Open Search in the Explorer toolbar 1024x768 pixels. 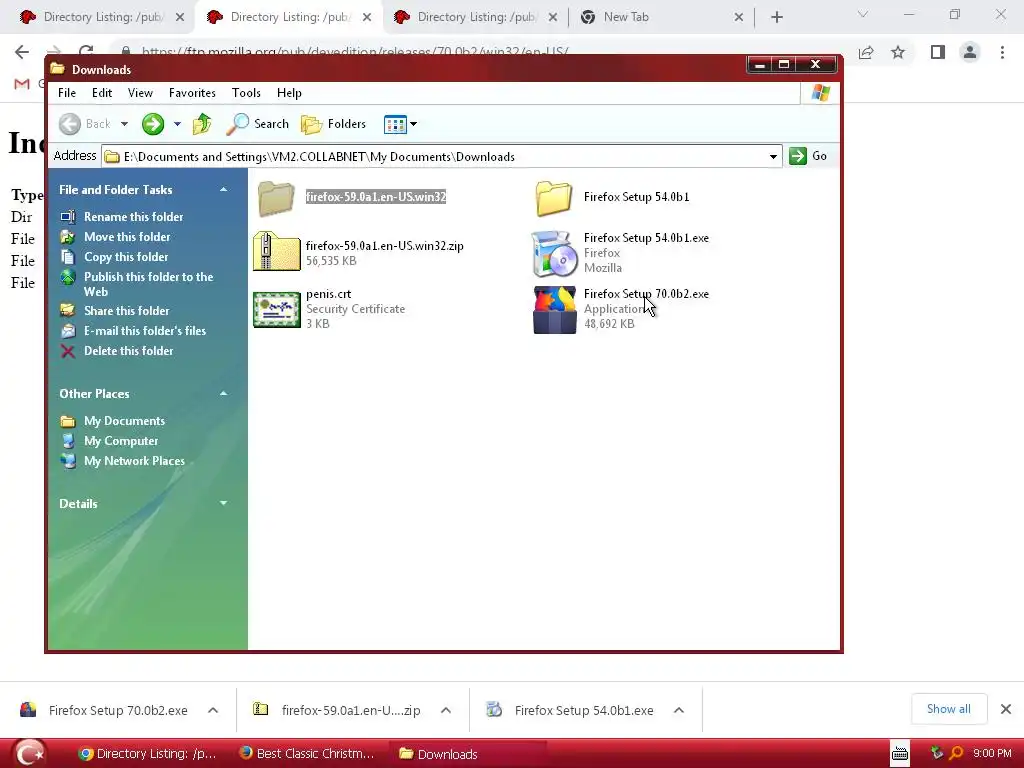point(258,124)
